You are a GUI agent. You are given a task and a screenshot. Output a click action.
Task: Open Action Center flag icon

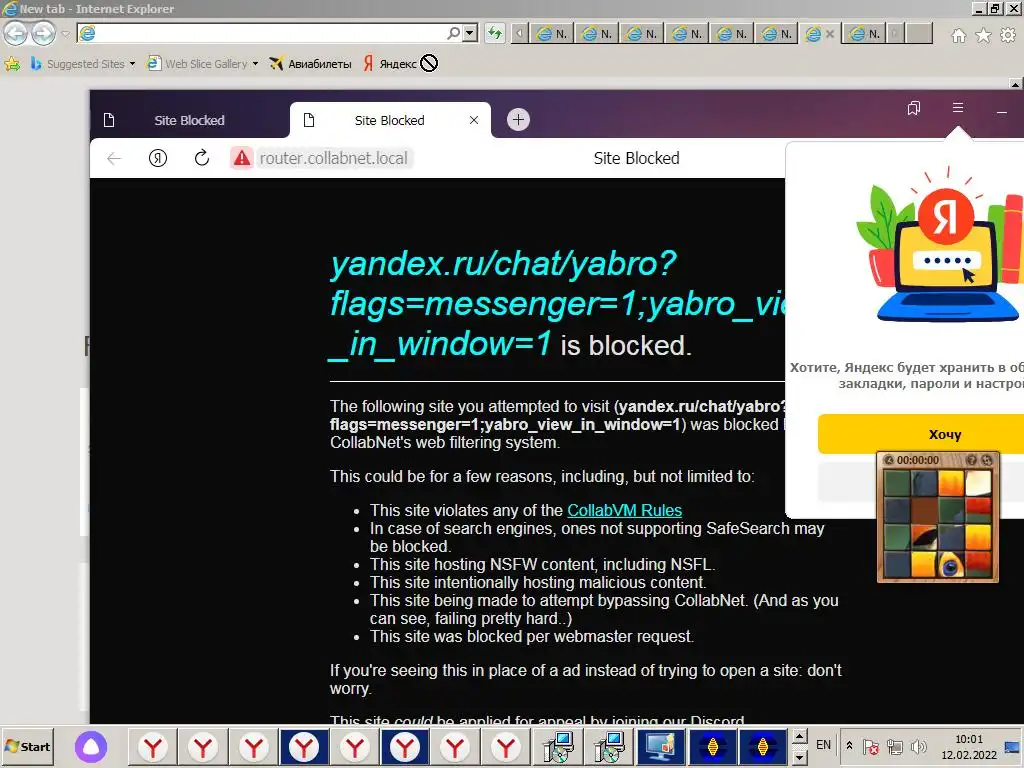870,746
